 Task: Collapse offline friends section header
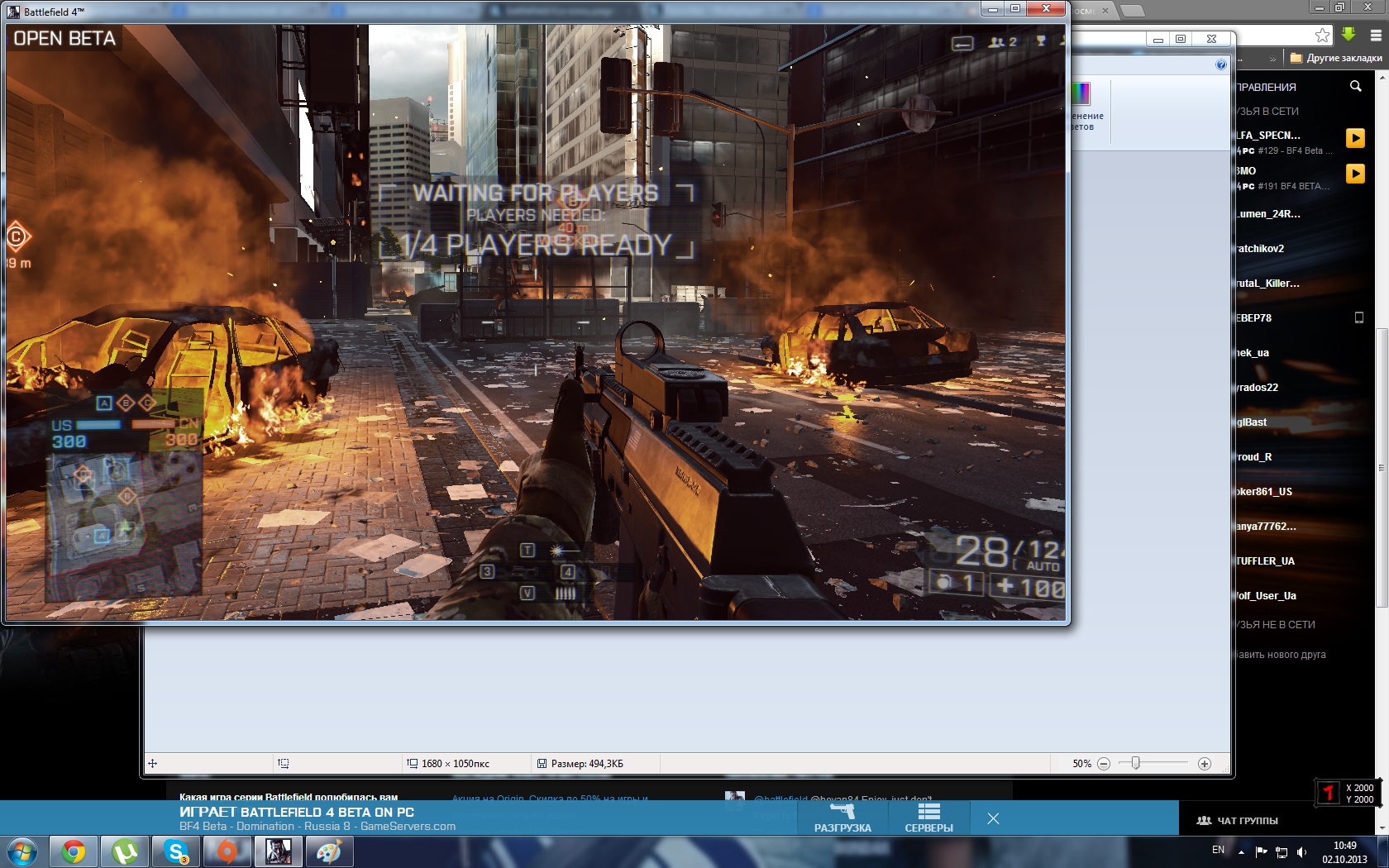pyautogui.click(x=1276, y=625)
